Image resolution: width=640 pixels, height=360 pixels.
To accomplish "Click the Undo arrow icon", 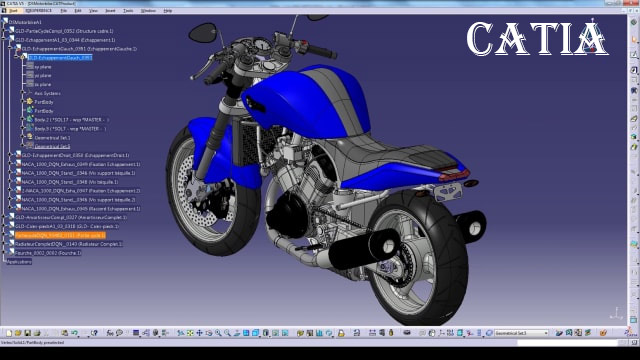I will pyautogui.click(x=74, y=333).
